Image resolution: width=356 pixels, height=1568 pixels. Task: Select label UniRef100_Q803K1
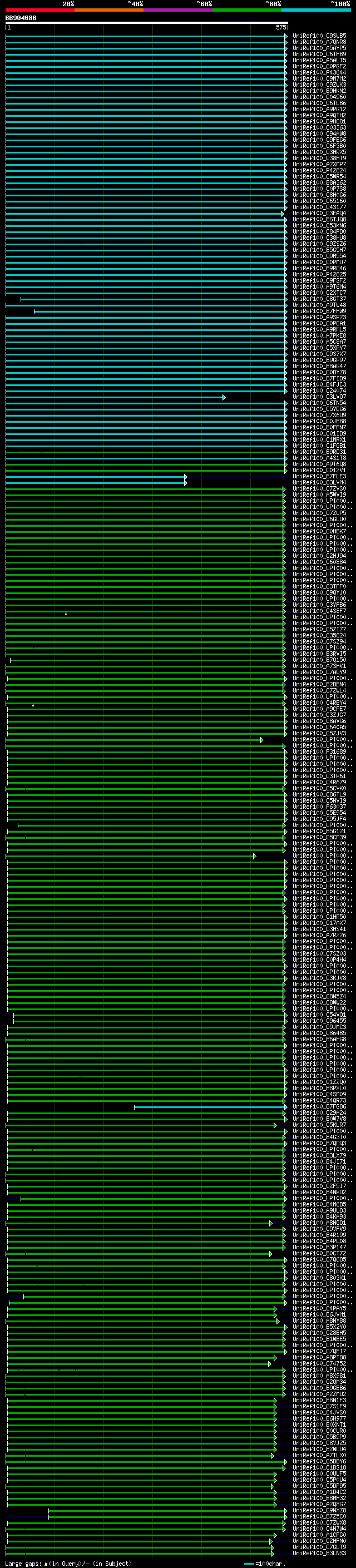[319, 1278]
